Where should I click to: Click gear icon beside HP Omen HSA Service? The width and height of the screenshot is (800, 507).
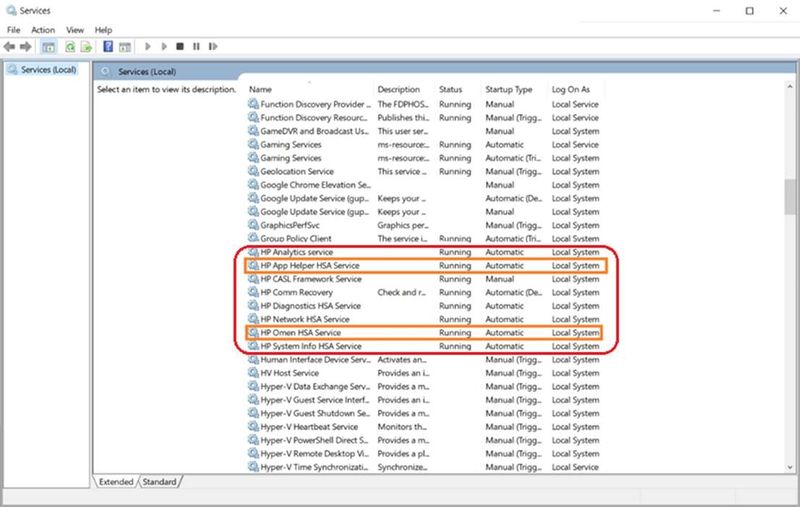pos(253,333)
